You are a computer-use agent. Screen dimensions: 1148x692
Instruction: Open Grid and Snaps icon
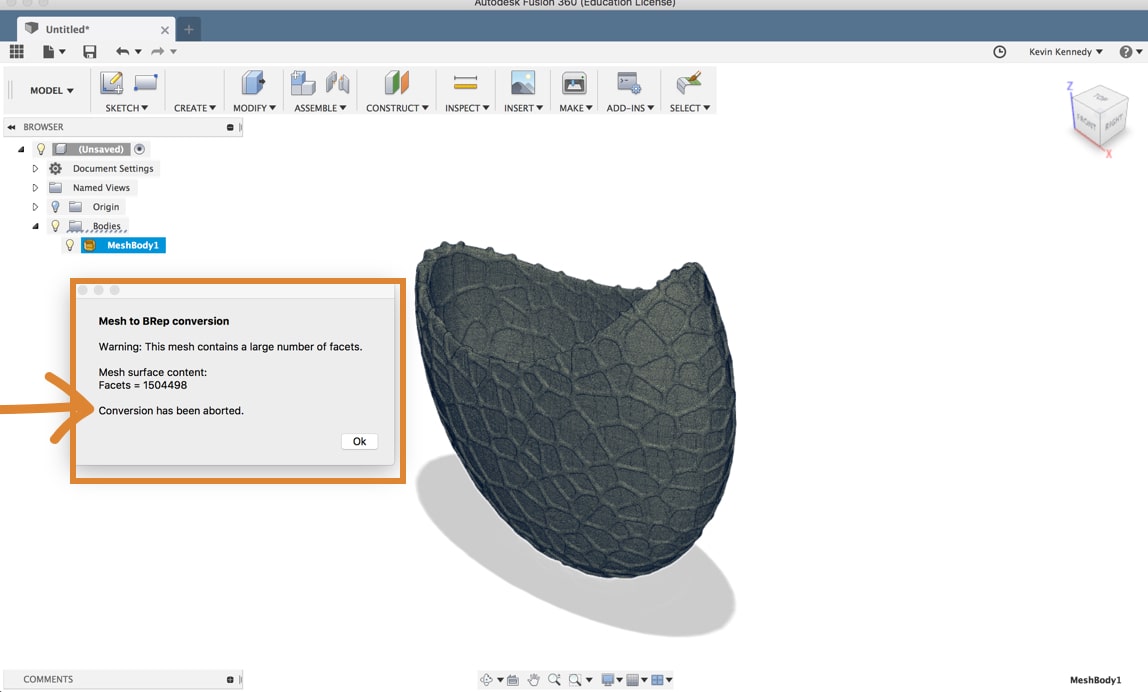pos(633,680)
